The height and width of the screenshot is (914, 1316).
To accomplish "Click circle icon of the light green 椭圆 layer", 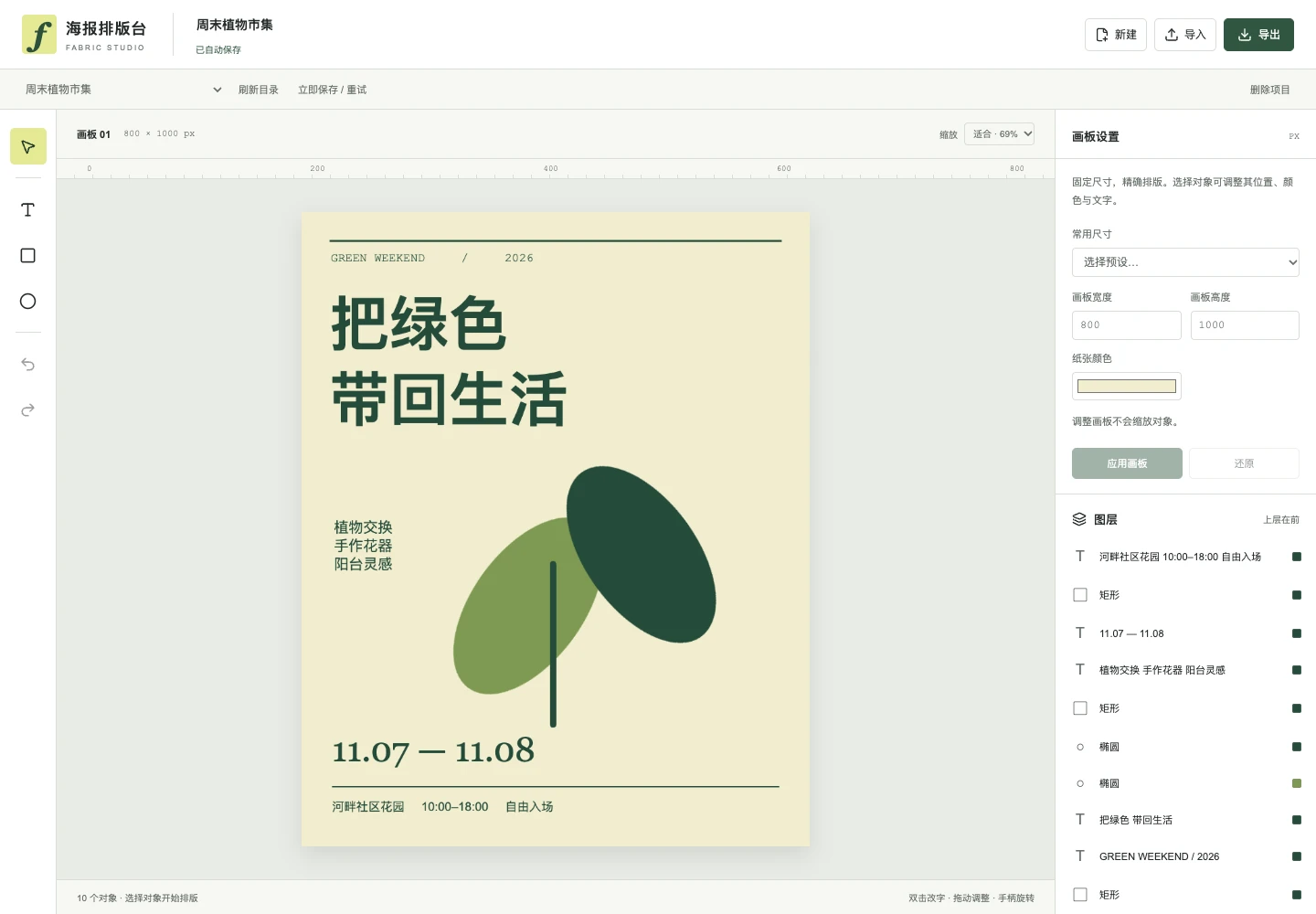I will (1080, 783).
